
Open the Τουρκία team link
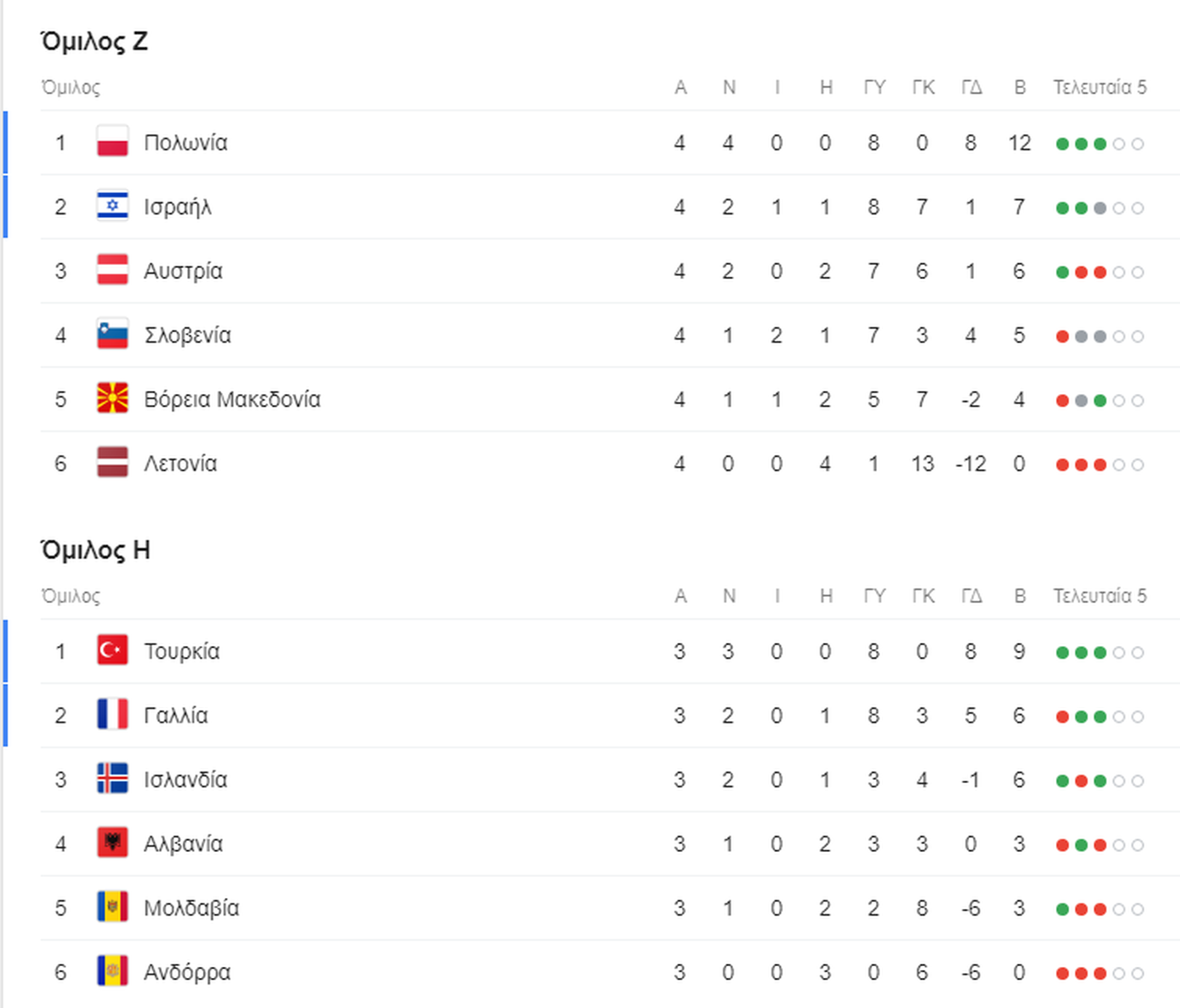[x=182, y=651]
